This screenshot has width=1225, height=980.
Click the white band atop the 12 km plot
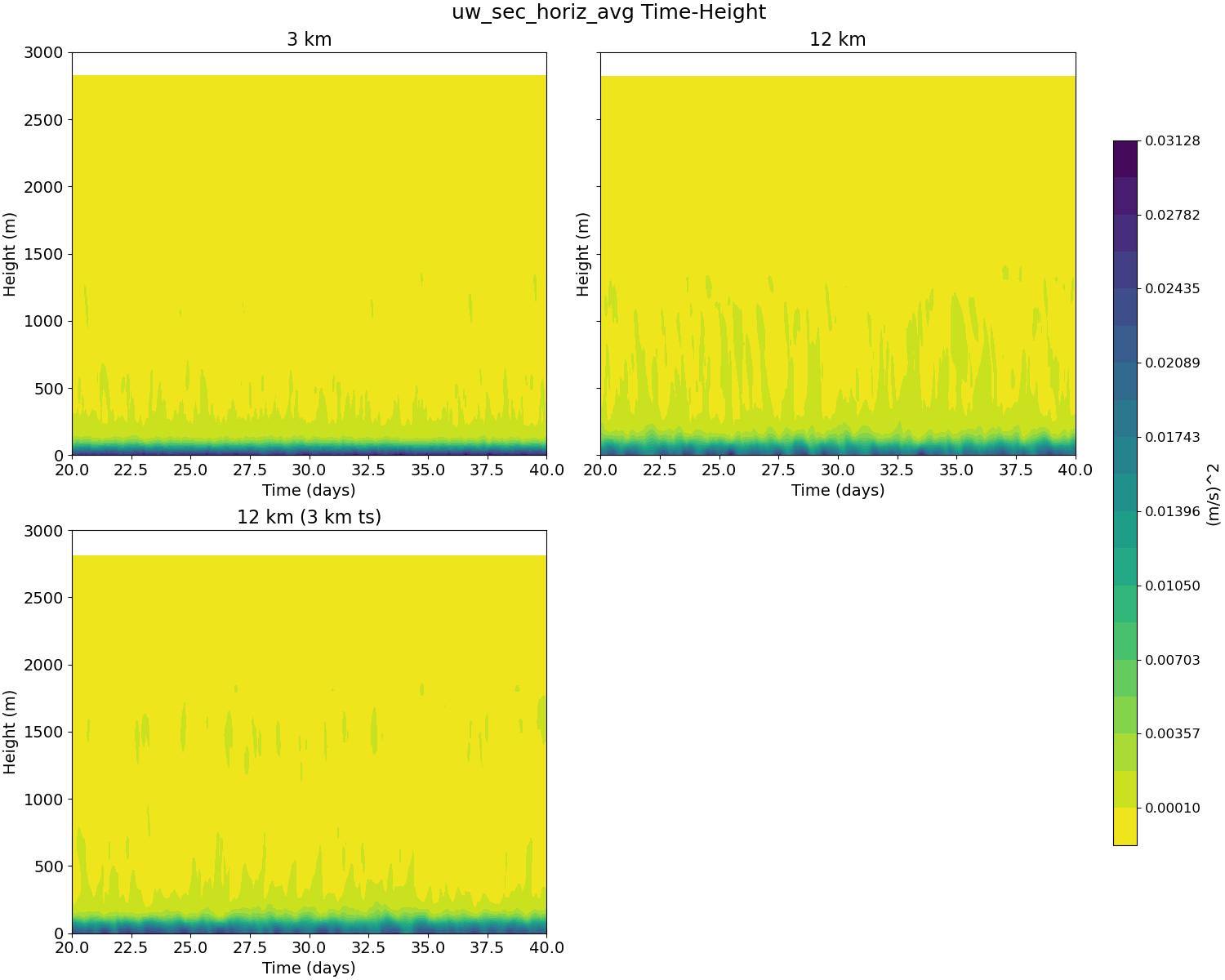837,64
